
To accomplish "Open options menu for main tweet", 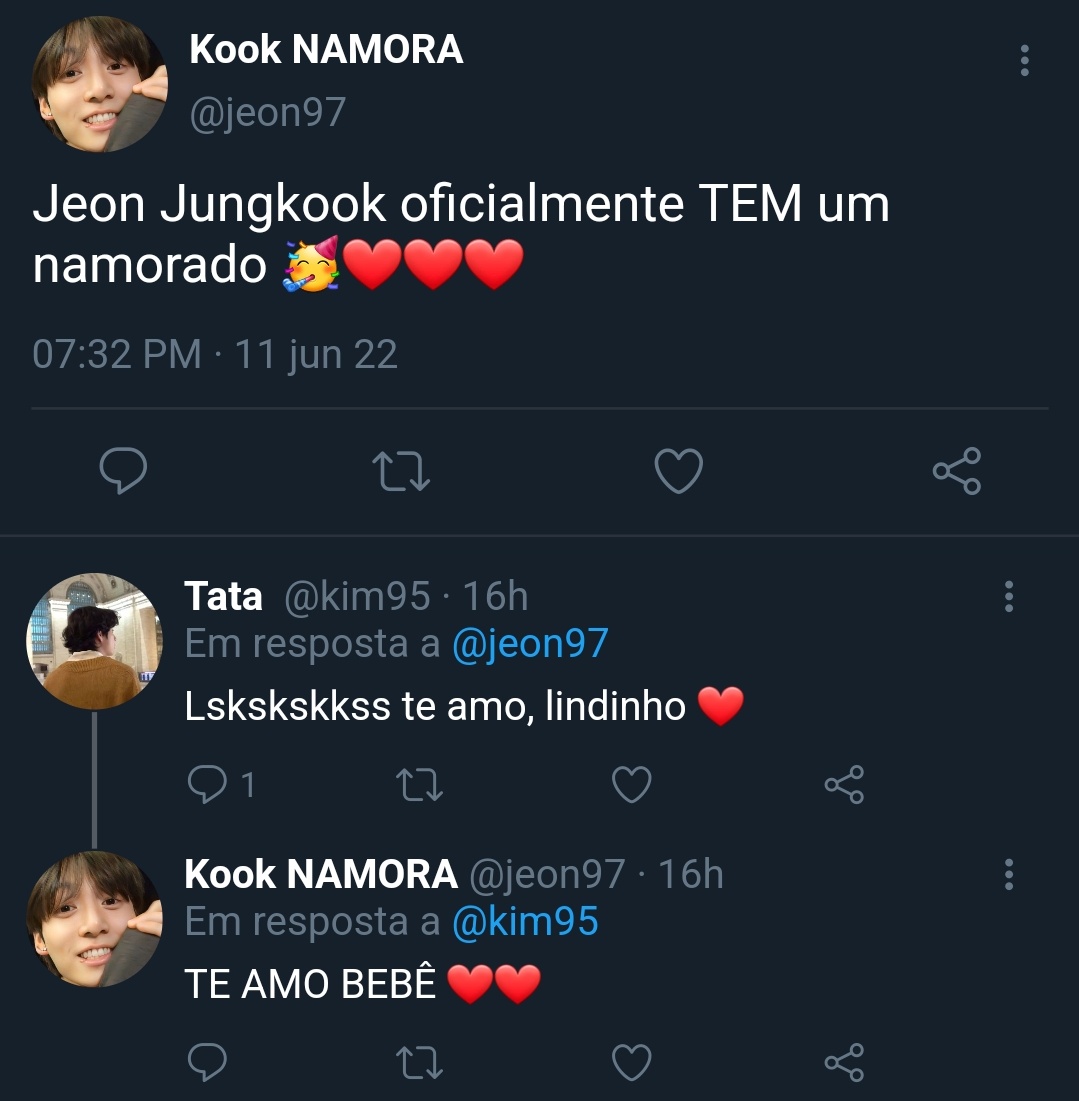I will tap(1025, 60).
